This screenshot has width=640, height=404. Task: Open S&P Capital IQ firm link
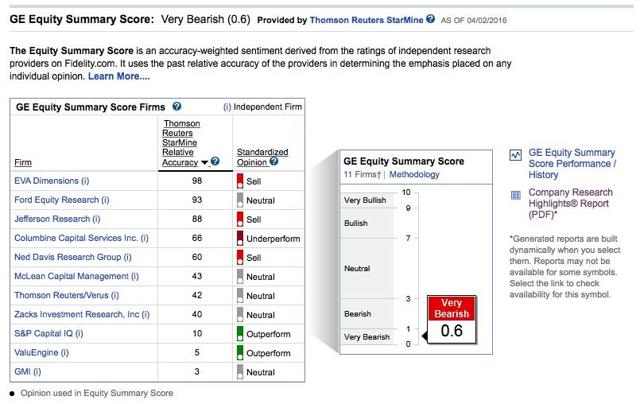49,333
